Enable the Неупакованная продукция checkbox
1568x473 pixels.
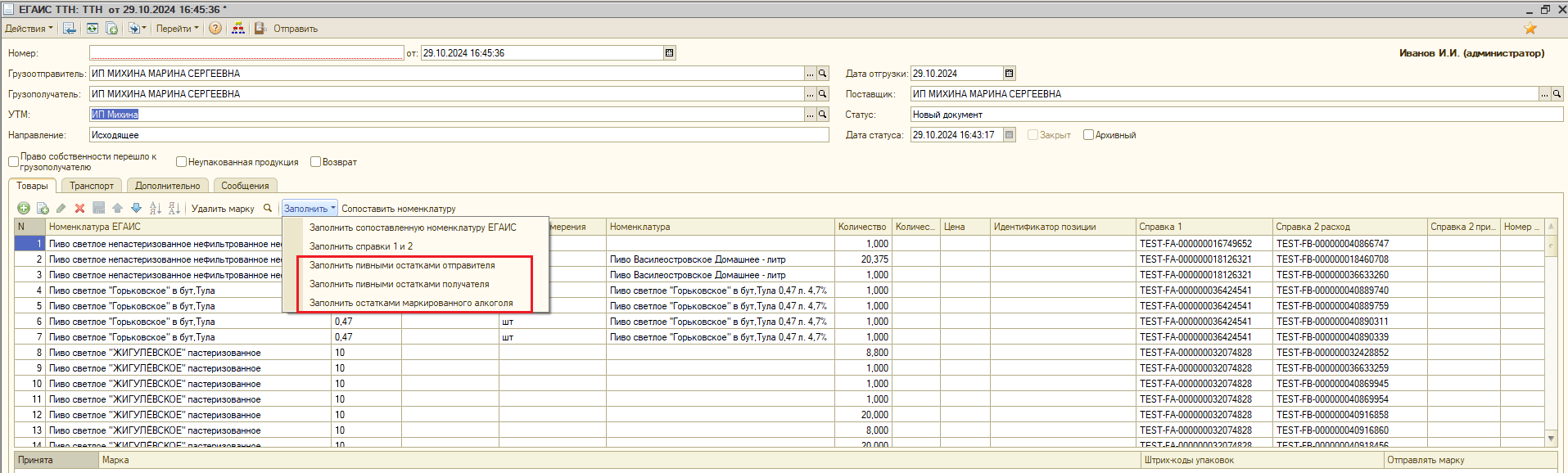(x=182, y=162)
